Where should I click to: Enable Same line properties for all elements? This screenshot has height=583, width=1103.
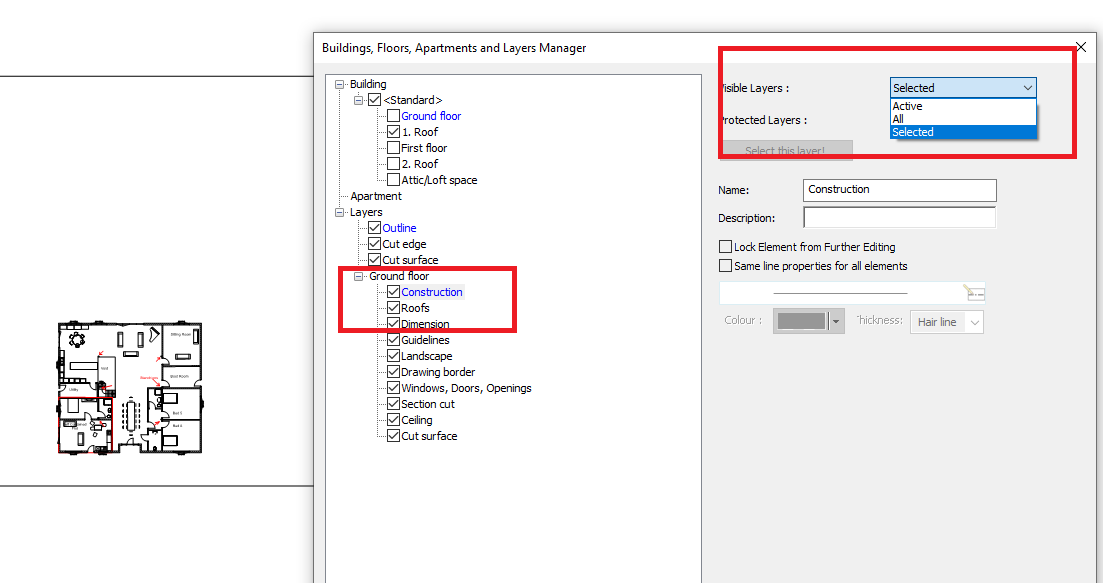pos(725,266)
